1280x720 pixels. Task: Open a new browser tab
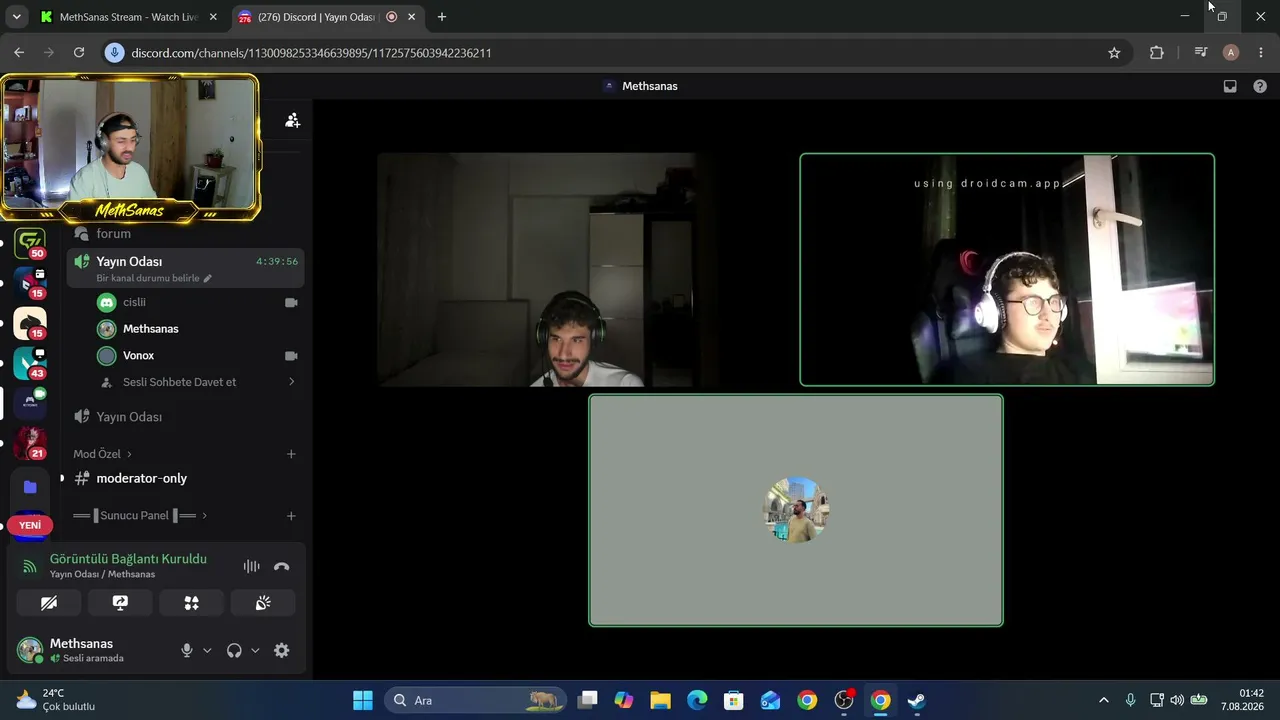tap(442, 17)
